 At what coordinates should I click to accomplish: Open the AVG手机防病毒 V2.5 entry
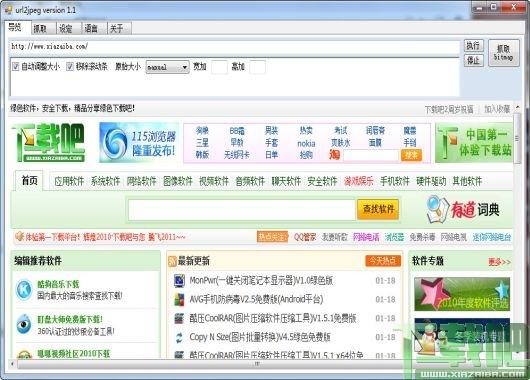coord(256,300)
